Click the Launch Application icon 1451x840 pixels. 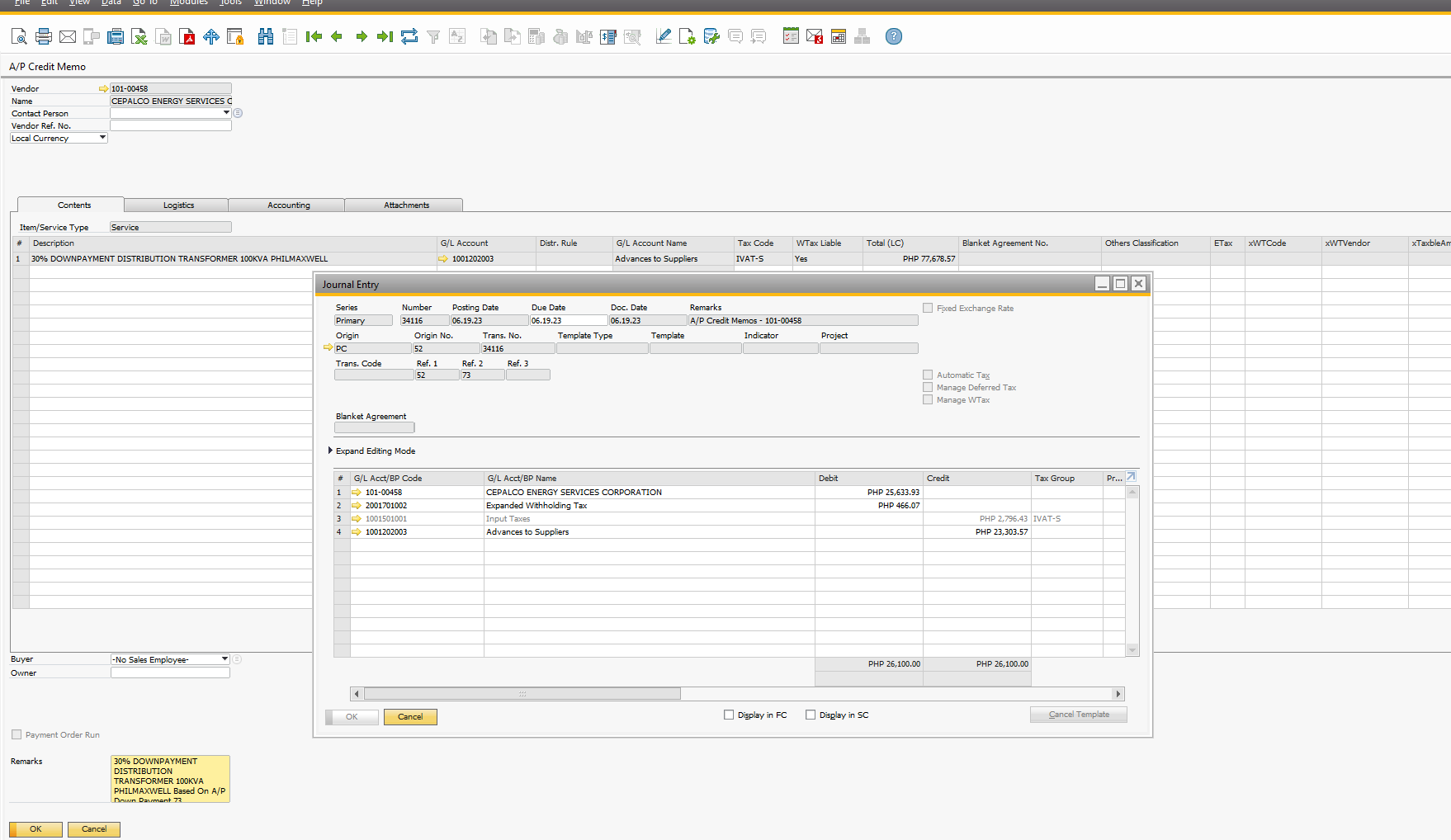coord(211,36)
